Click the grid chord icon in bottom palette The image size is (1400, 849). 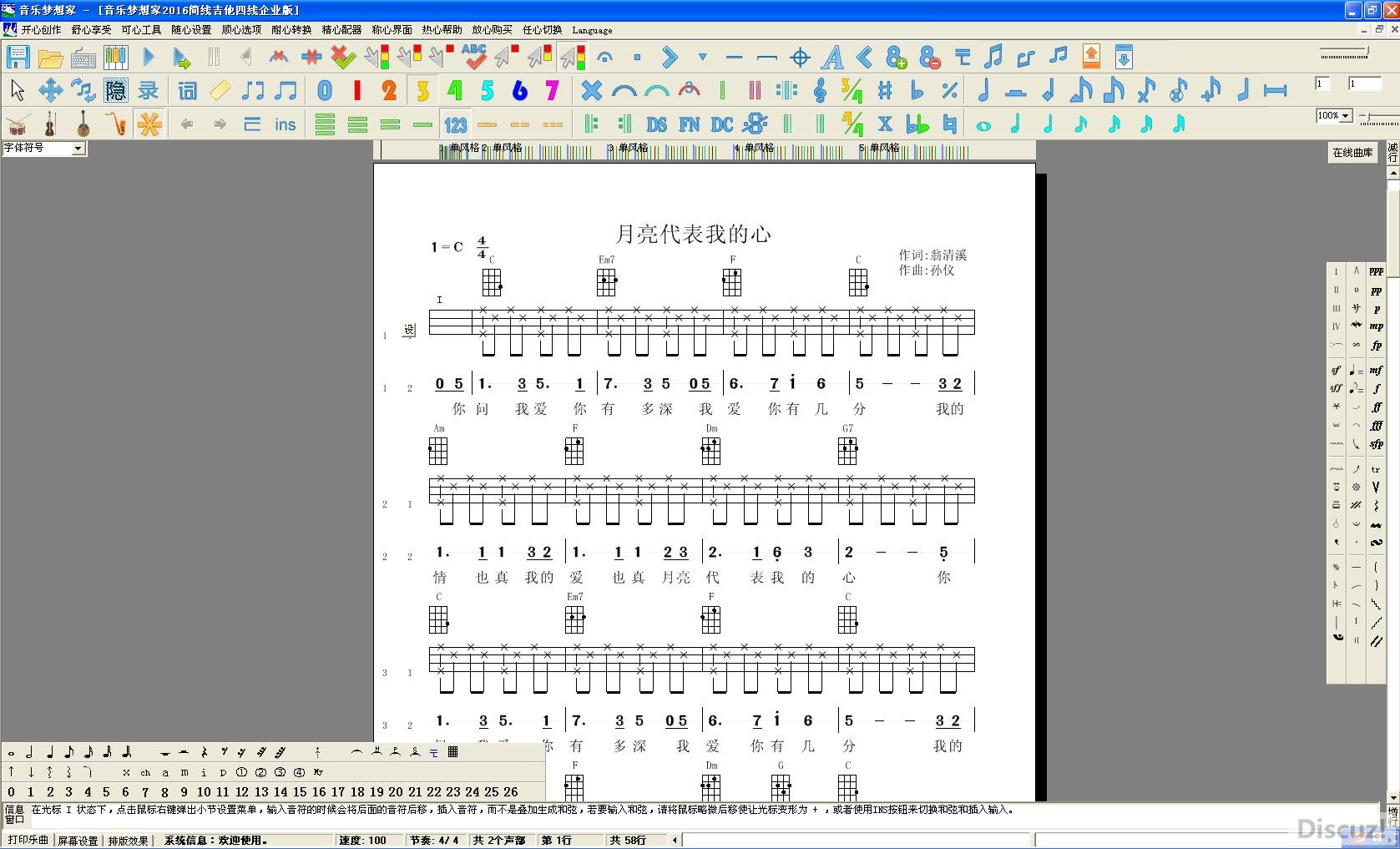tap(452, 752)
